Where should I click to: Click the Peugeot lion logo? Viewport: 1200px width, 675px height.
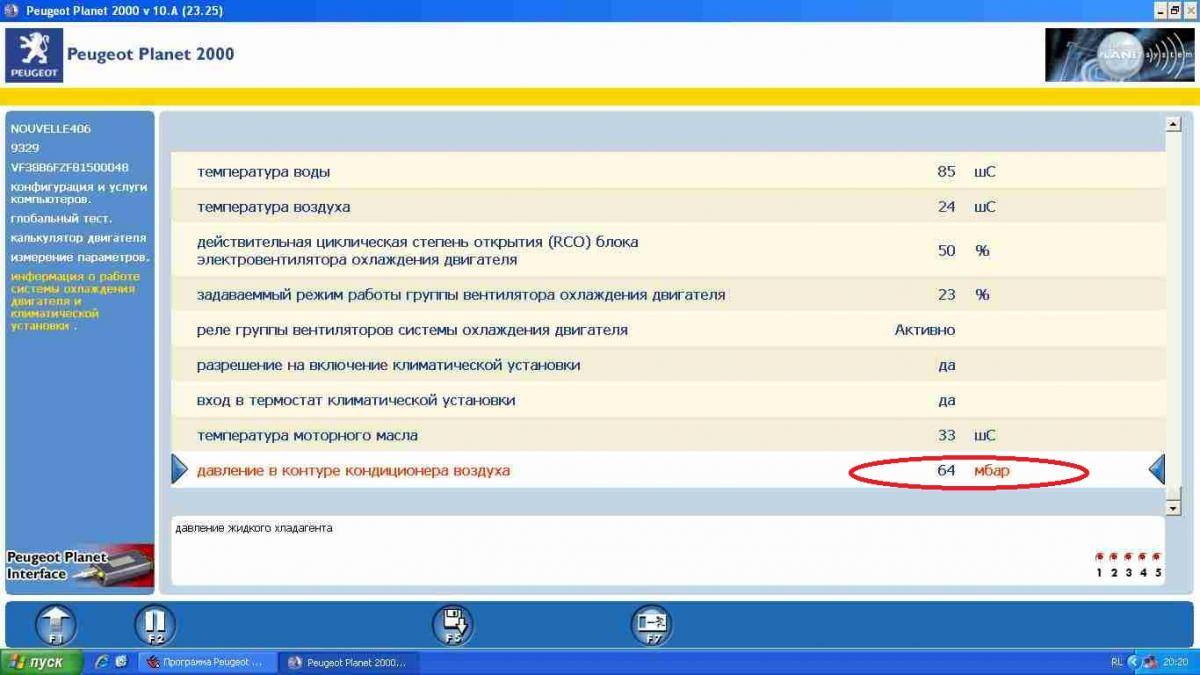[35, 55]
